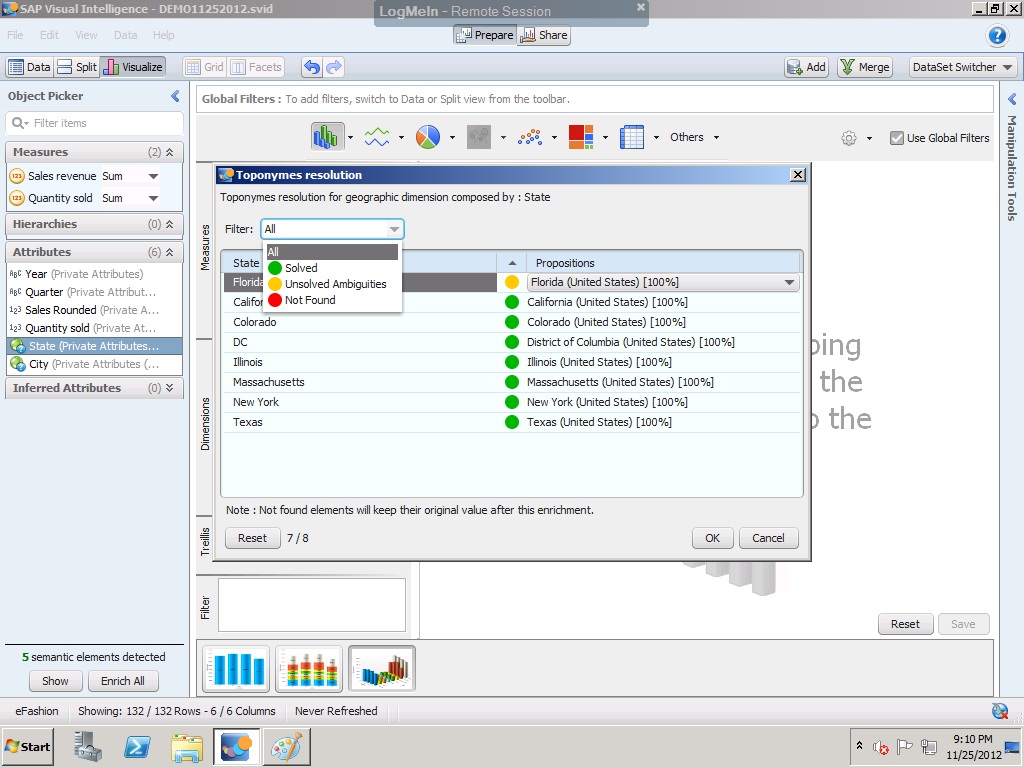This screenshot has height=768, width=1024.
Task: Collapse the Object Picker panel arrow
Action: (x=175, y=96)
